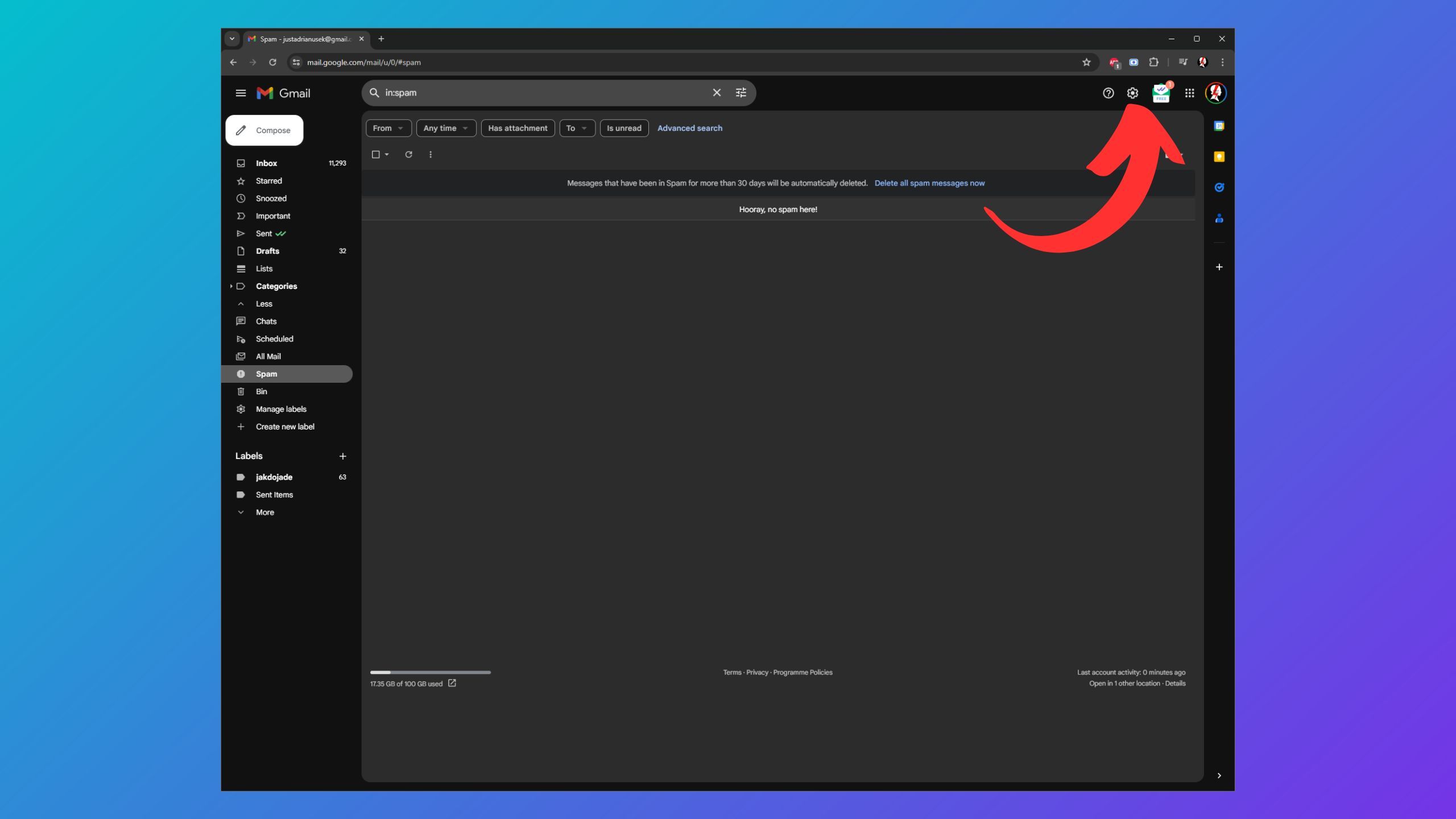Open the Google apps grid
The image size is (1456, 819).
coord(1189,93)
